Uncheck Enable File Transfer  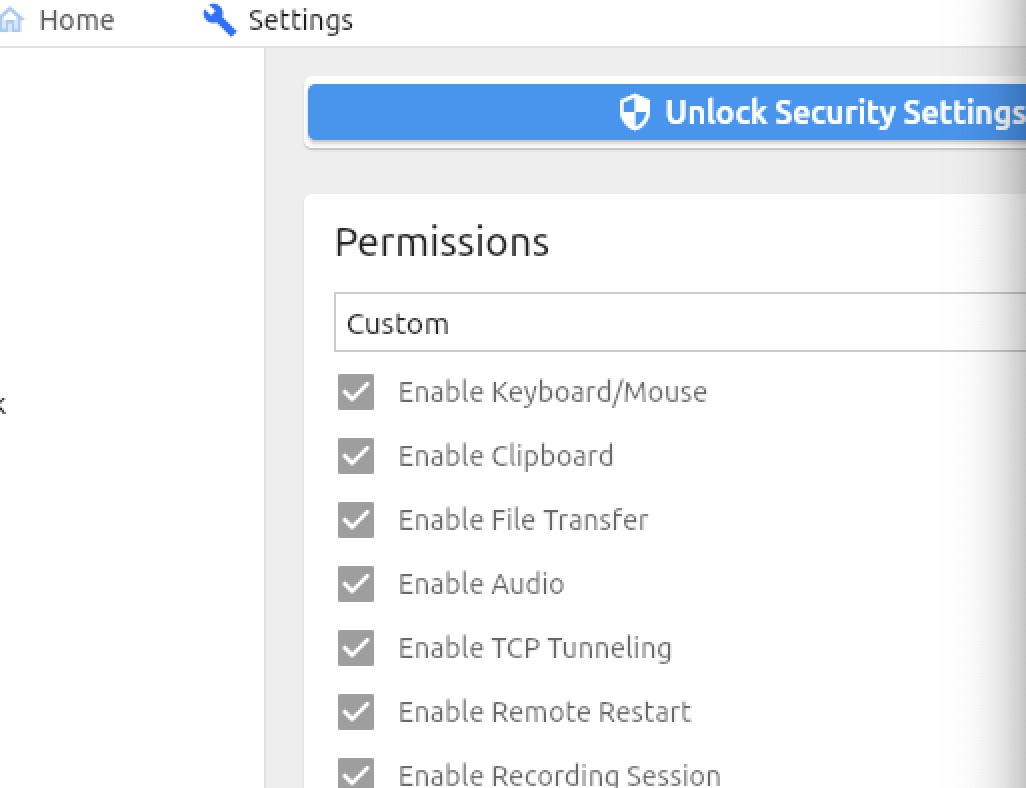pos(356,520)
